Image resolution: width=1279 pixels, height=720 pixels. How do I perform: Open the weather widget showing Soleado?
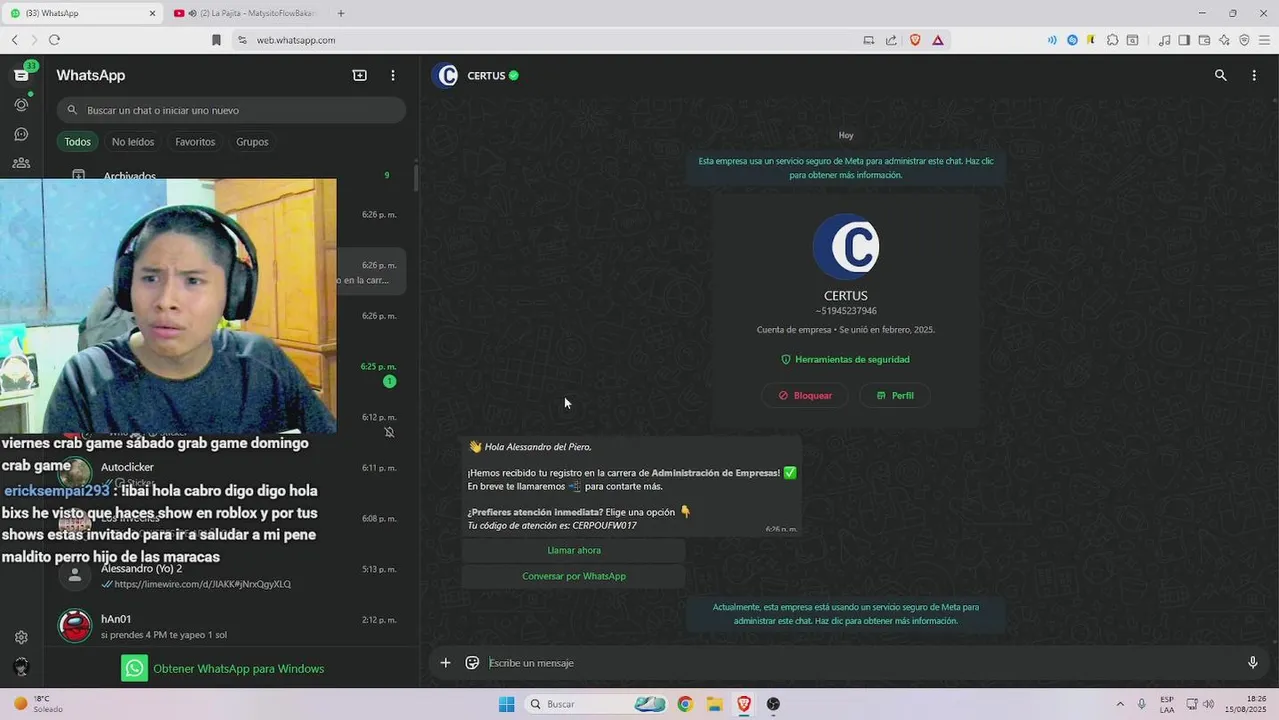[x=38, y=704]
